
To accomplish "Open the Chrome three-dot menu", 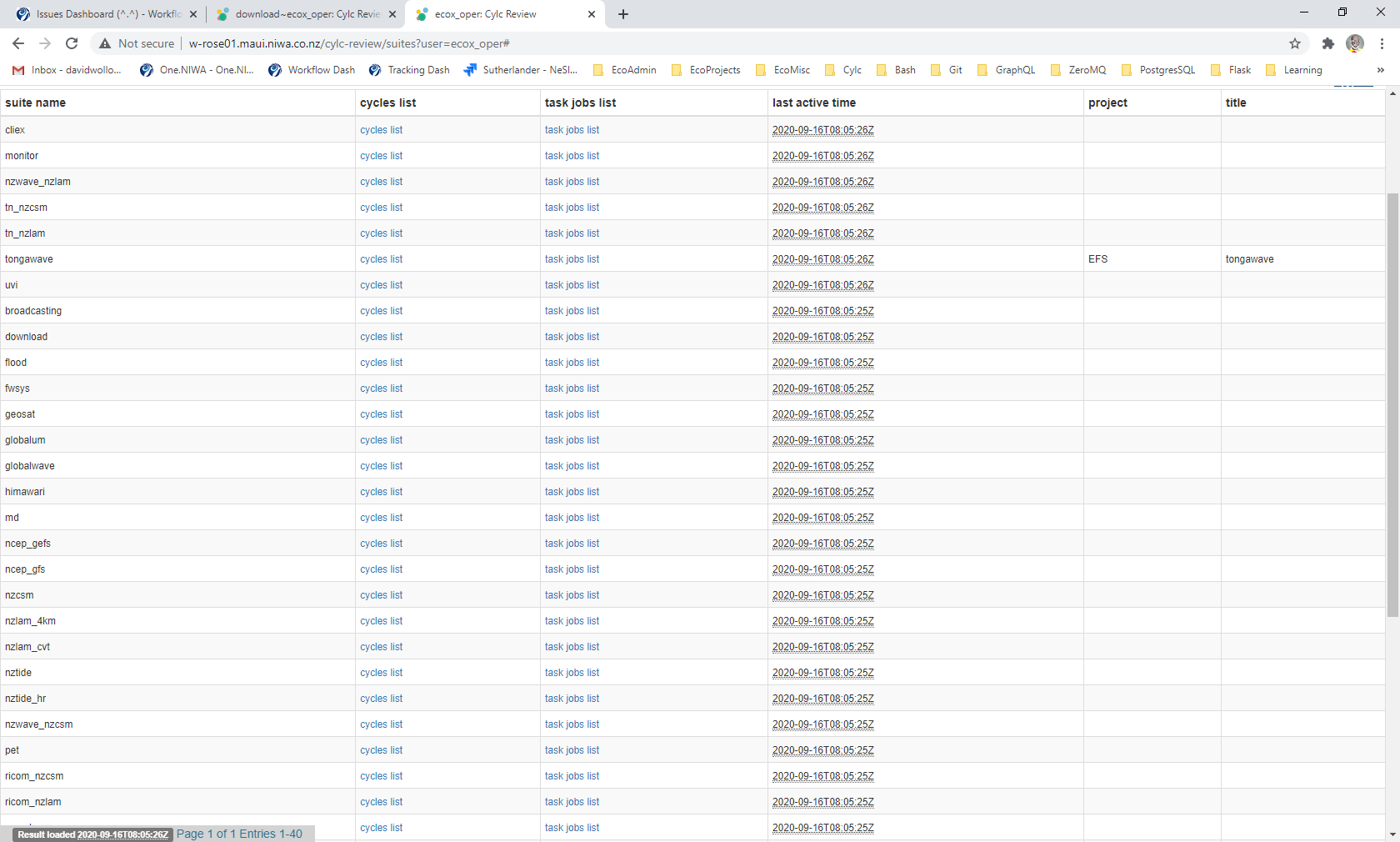I will coord(1382,43).
